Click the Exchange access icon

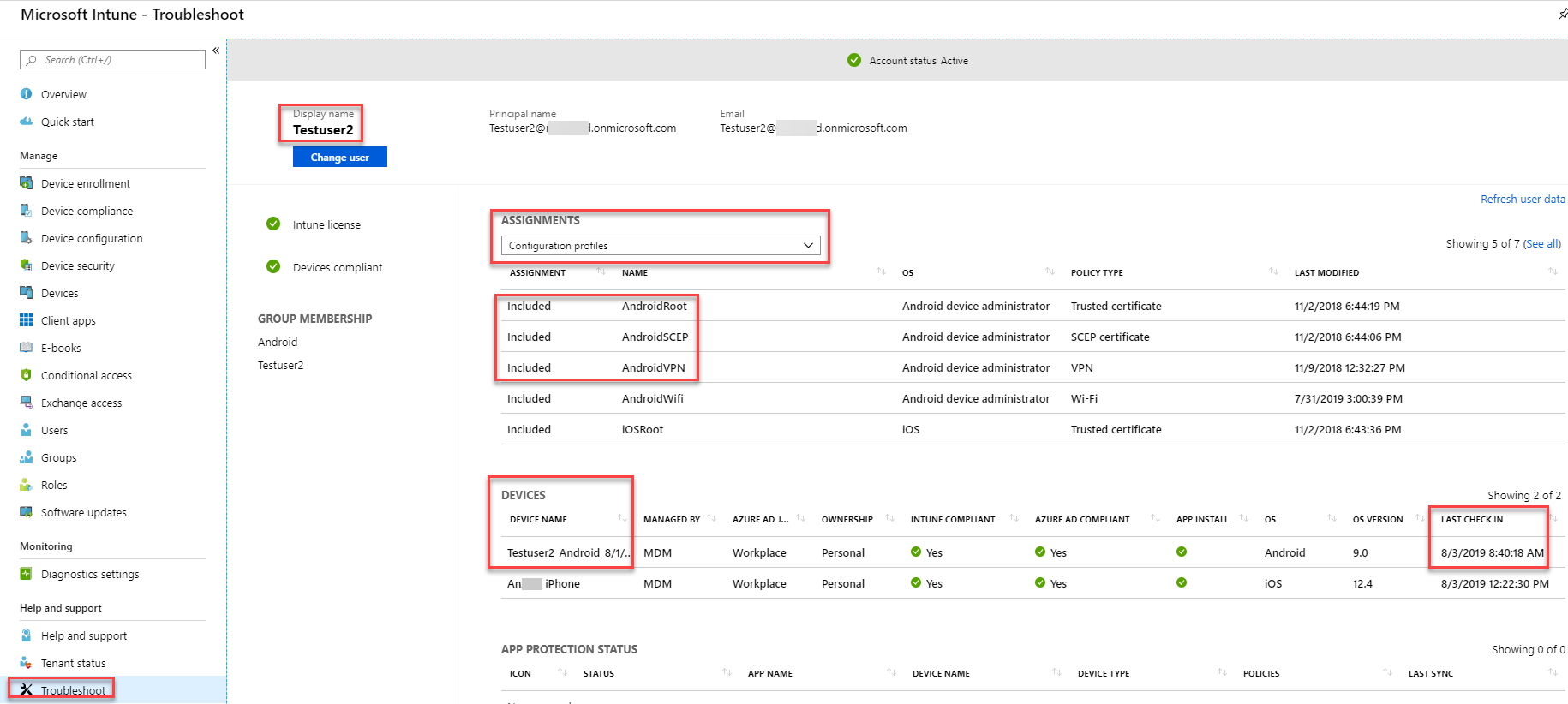27,403
